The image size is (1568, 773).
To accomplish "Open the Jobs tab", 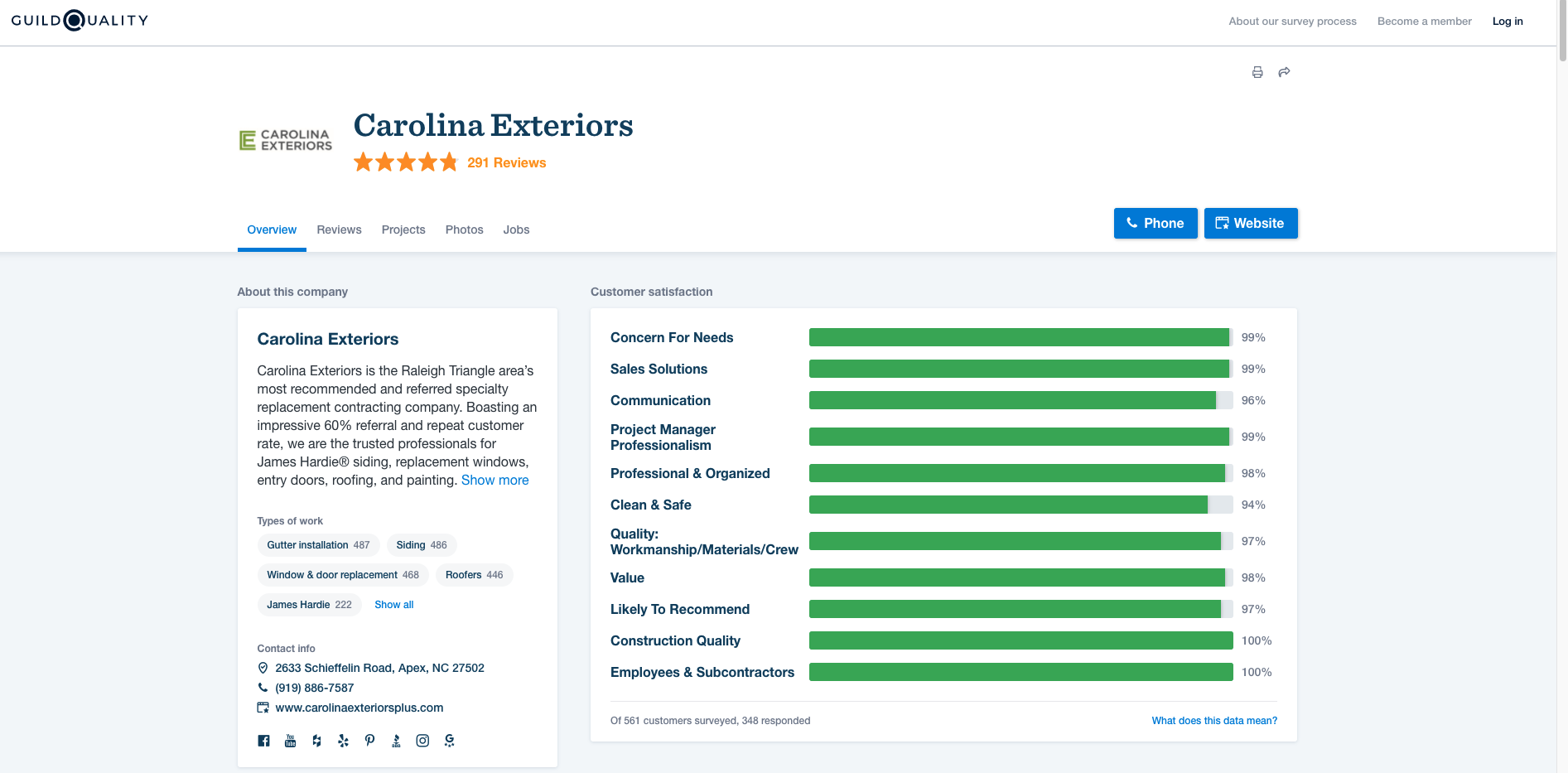I will pos(516,229).
